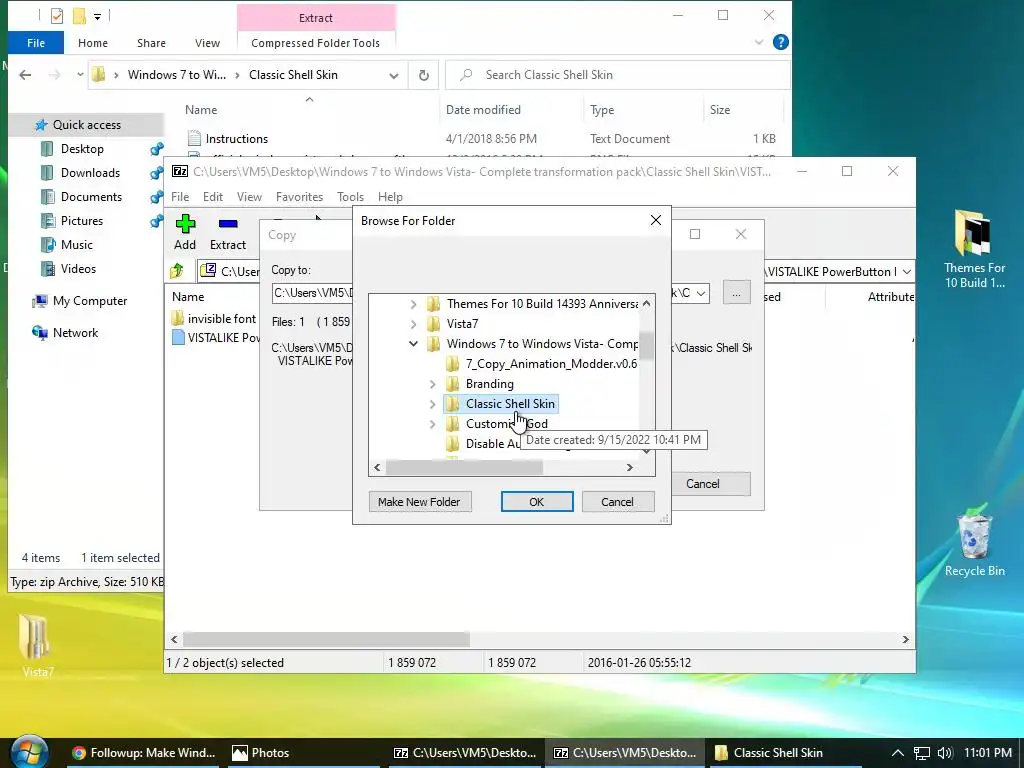
Task: Click Cancel in the Copy dialog
Action: click(x=711, y=484)
